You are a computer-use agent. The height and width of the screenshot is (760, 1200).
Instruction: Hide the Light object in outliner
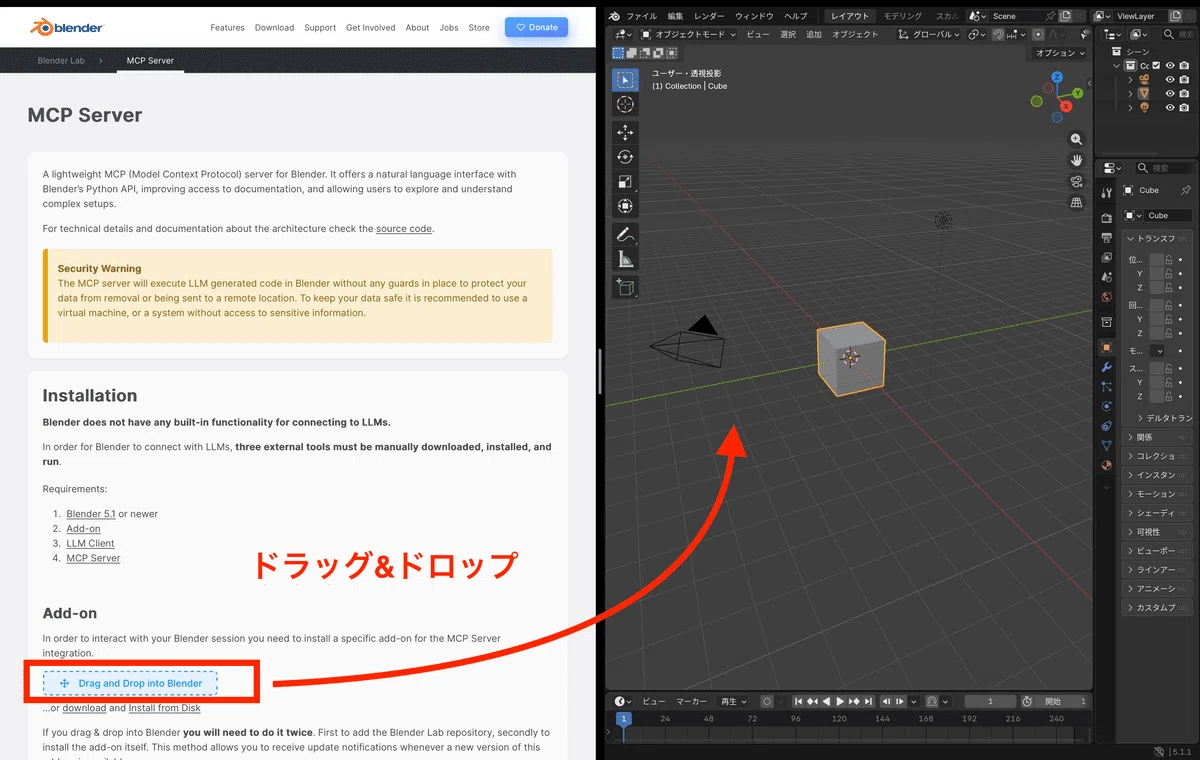(1170, 108)
